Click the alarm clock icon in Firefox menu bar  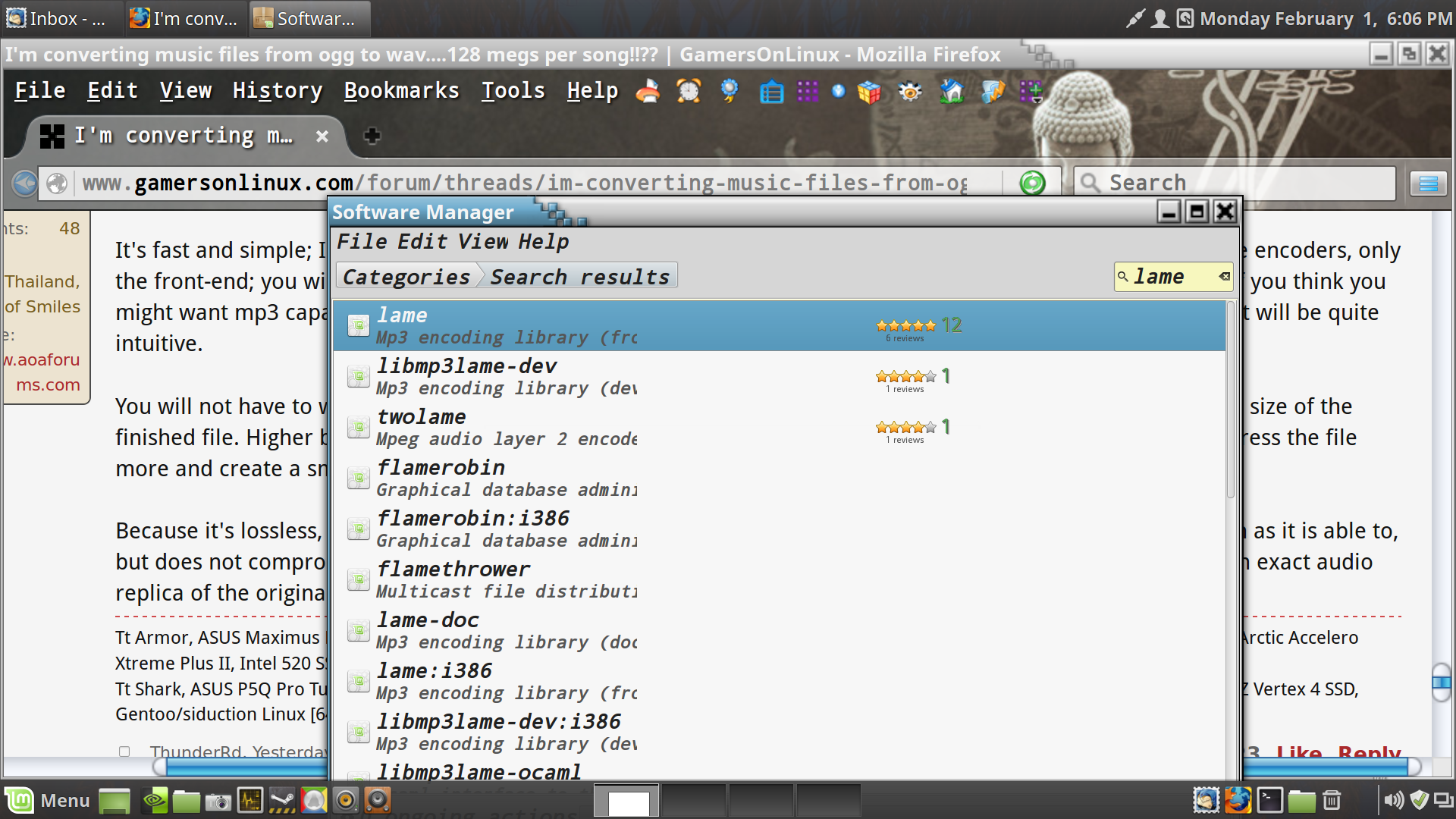(689, 91)
